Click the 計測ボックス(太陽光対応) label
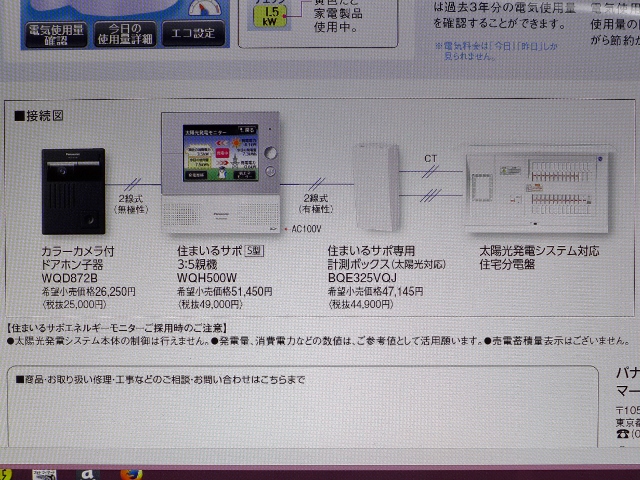Image resolution: width=640 pixels, height=480 pixels. point(387,264)
